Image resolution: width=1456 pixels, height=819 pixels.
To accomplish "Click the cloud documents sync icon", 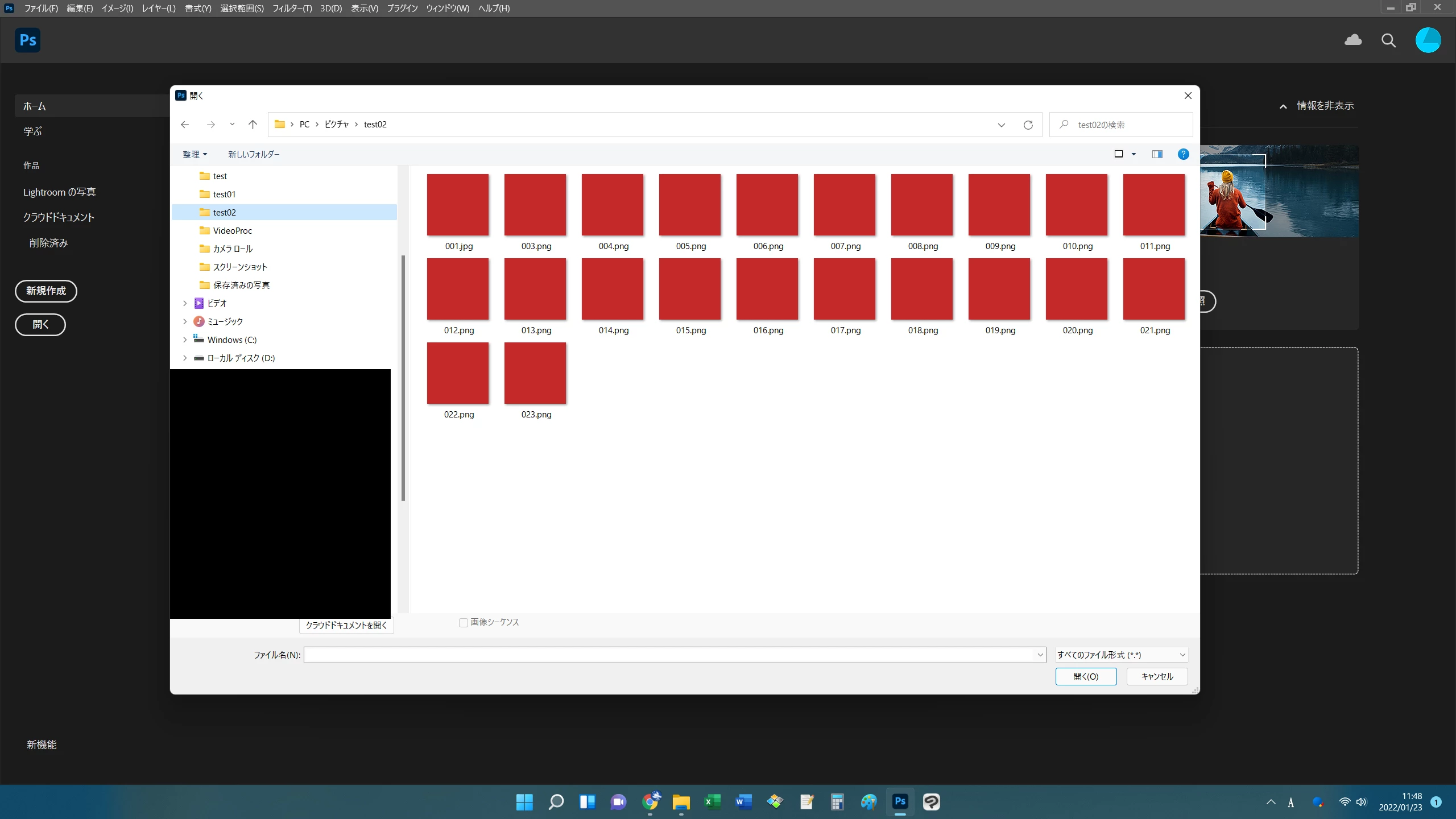I will point(1353,40).
